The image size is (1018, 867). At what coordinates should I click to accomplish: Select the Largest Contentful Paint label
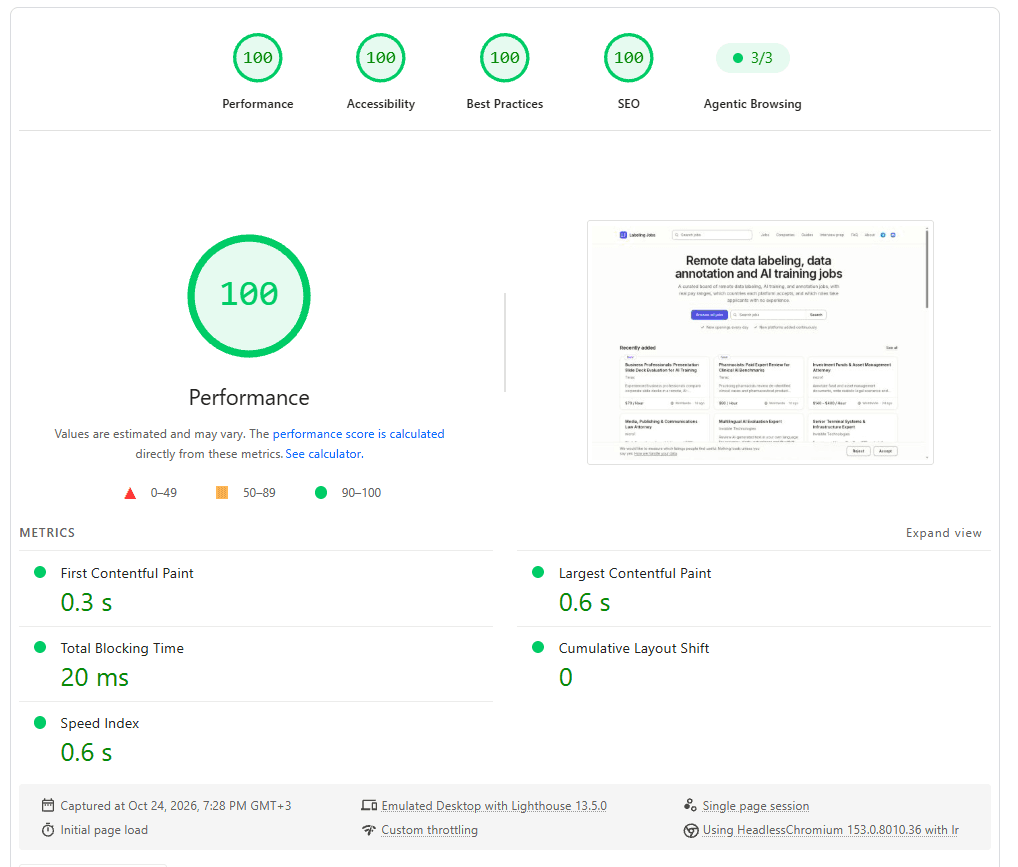[x=635, y=573]
